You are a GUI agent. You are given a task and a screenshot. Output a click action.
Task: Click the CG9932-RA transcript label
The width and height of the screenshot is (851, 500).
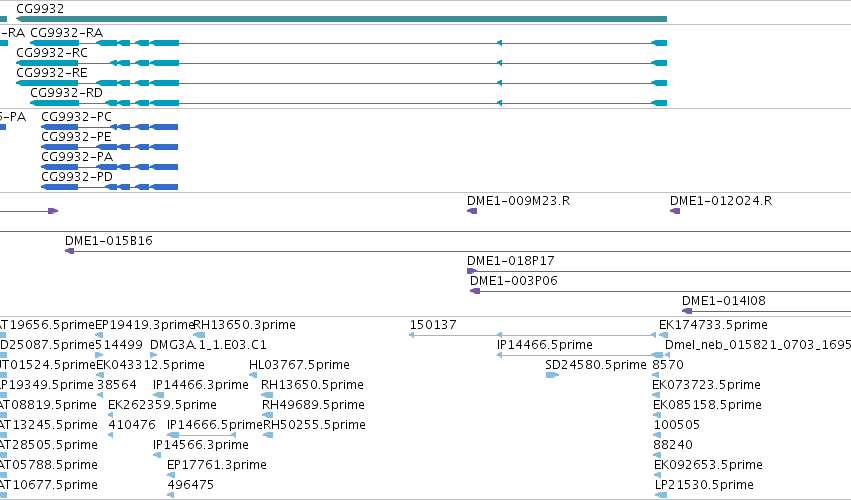(66, 33)
